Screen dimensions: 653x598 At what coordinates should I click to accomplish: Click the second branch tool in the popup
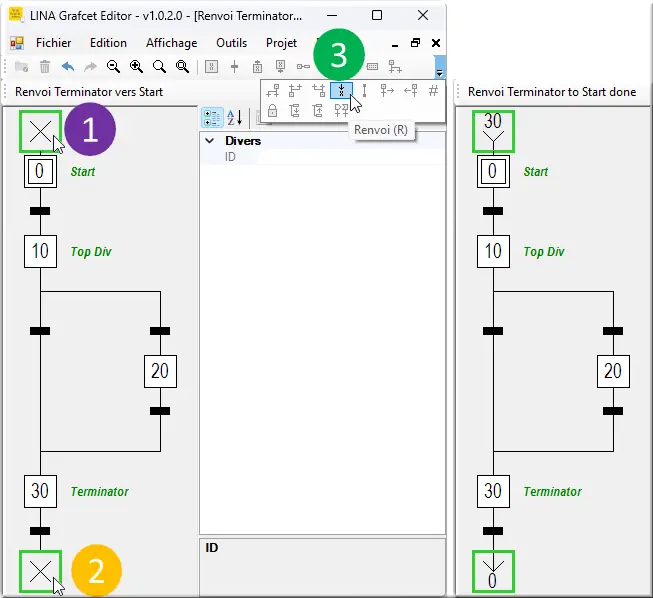tap(295, 90)
